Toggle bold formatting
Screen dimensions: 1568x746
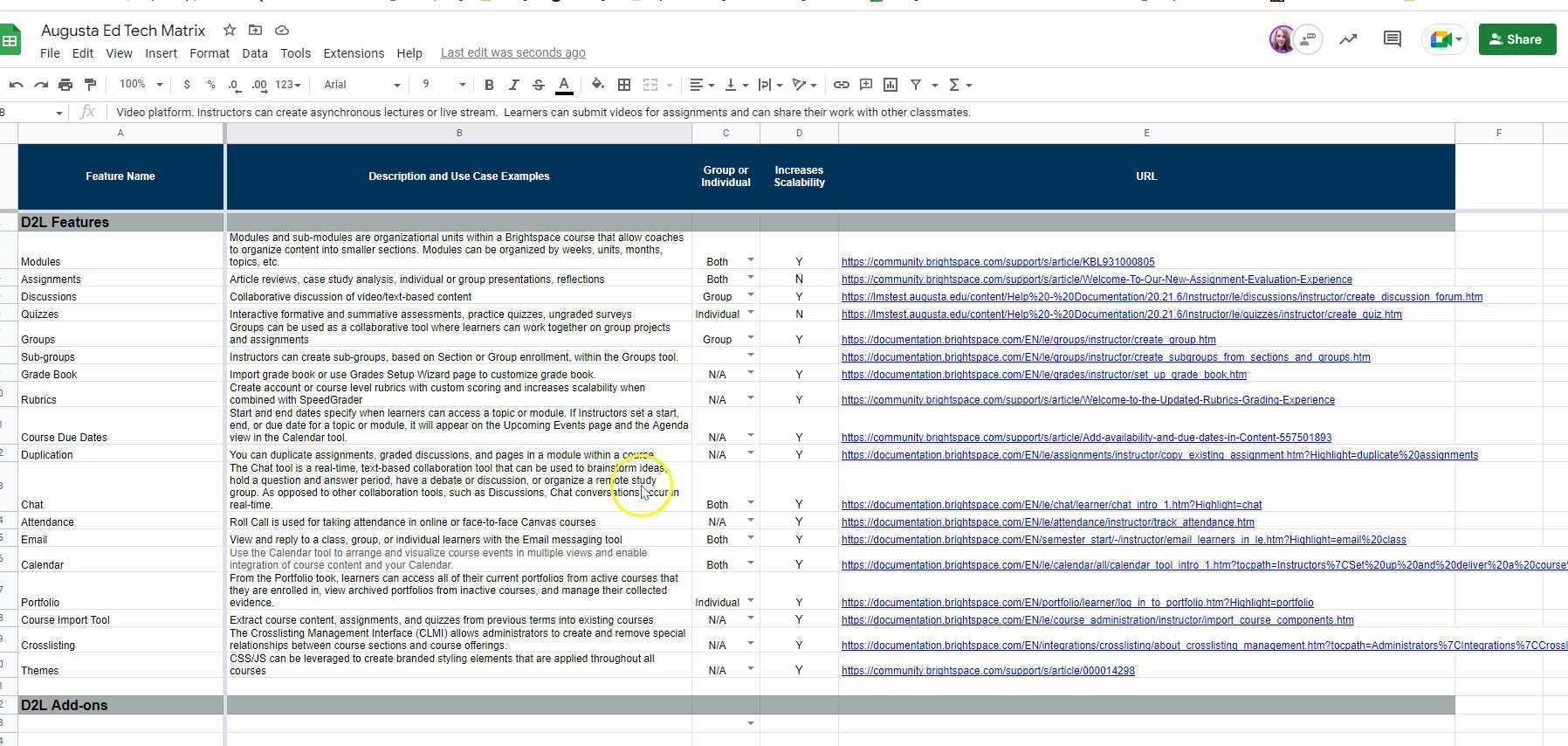(489, 85)
